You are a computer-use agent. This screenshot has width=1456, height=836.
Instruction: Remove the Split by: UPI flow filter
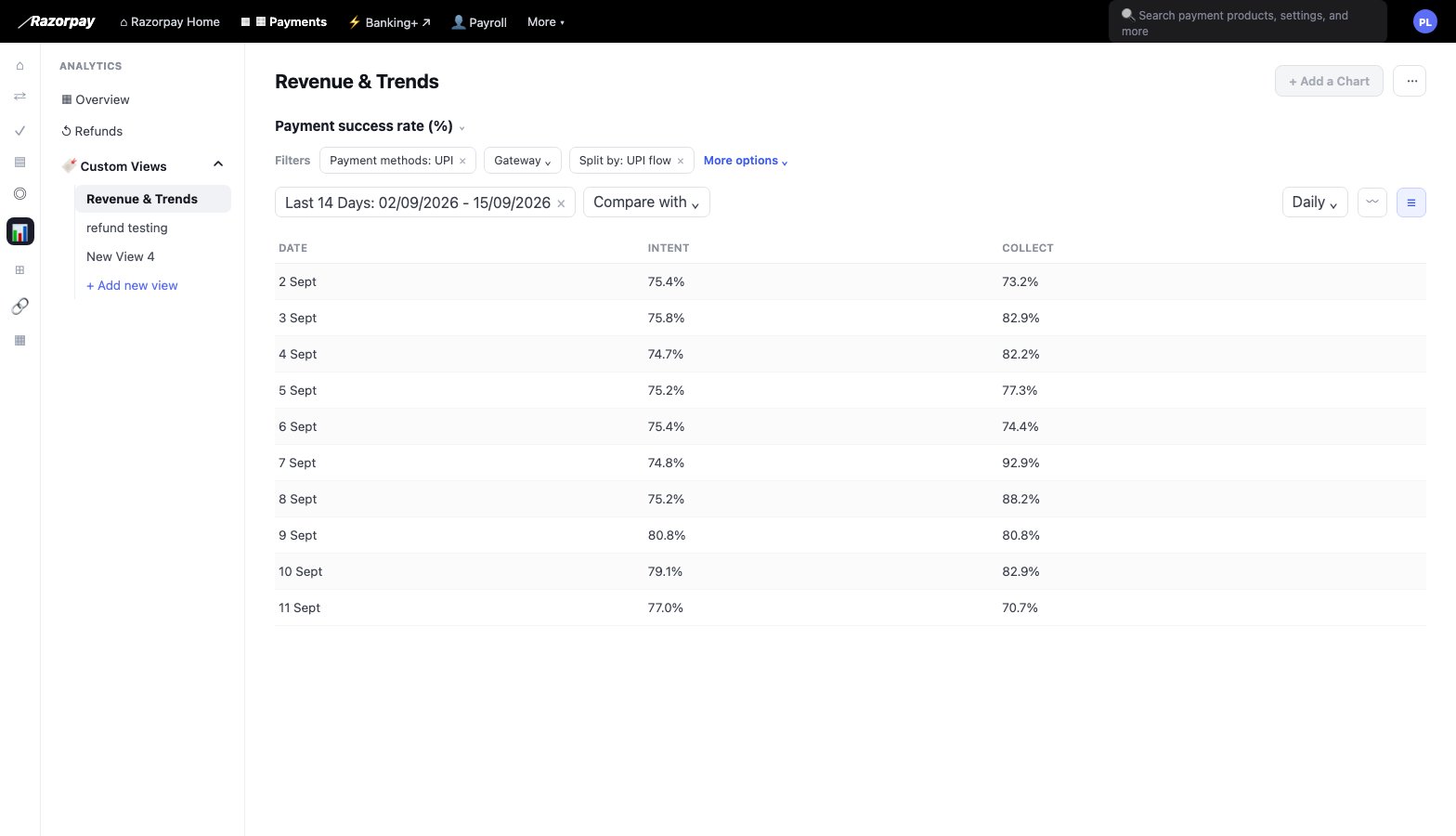681,161
